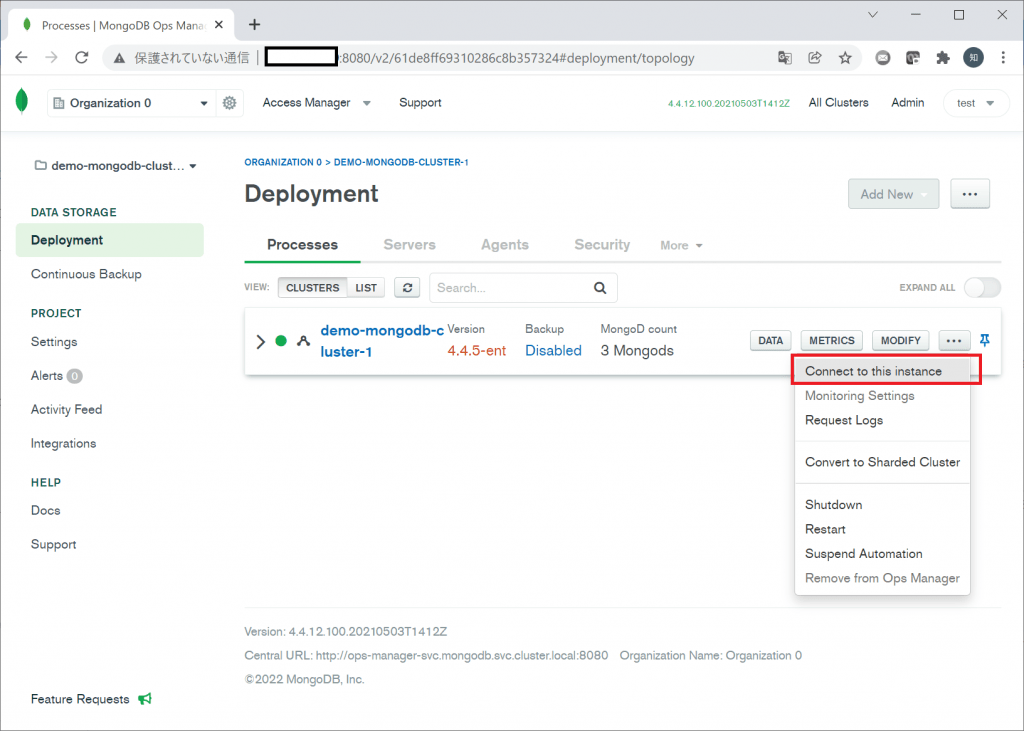Click the MongoDB leaf logo

pos(20,102)
